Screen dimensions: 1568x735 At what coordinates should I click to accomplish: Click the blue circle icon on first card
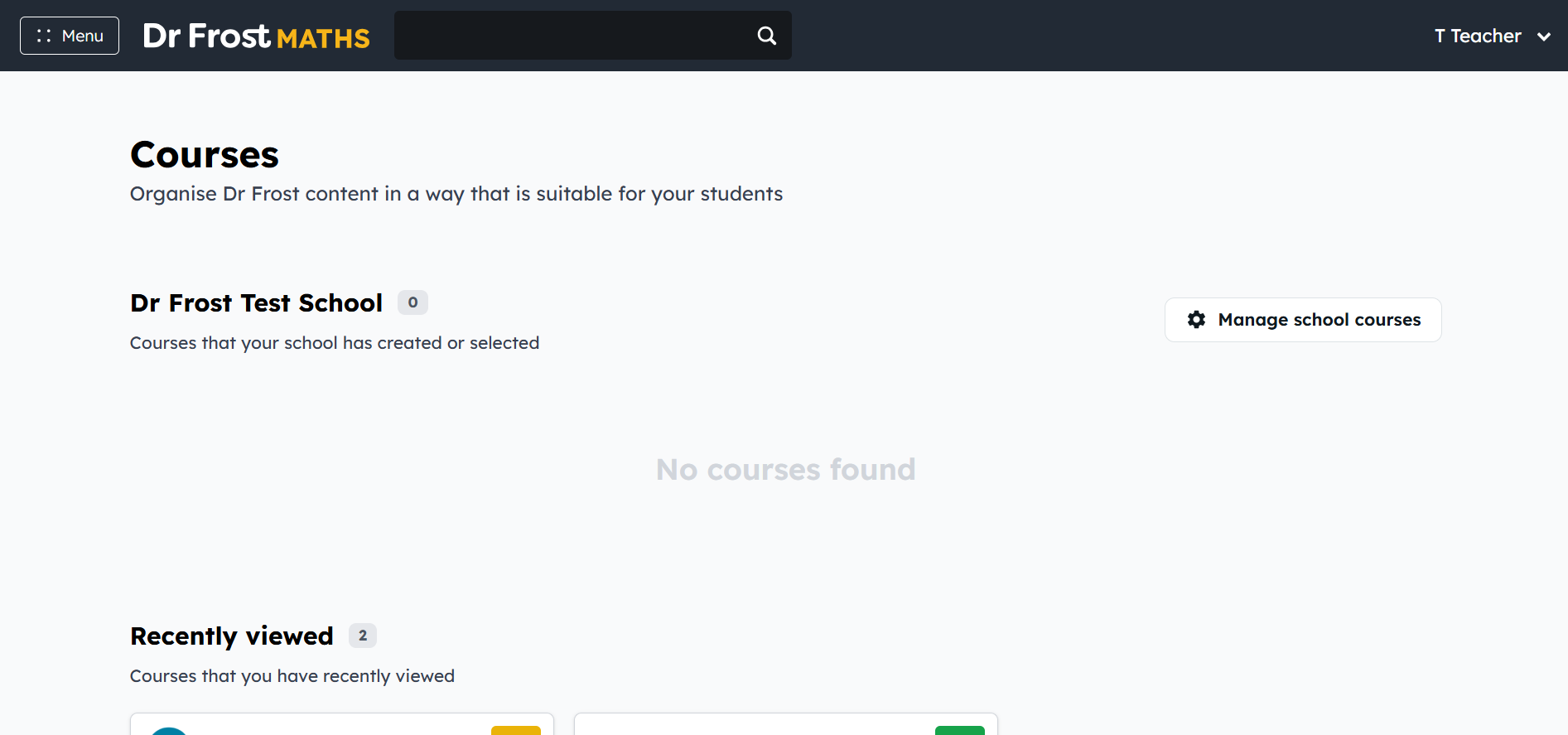tap(169, 731)
